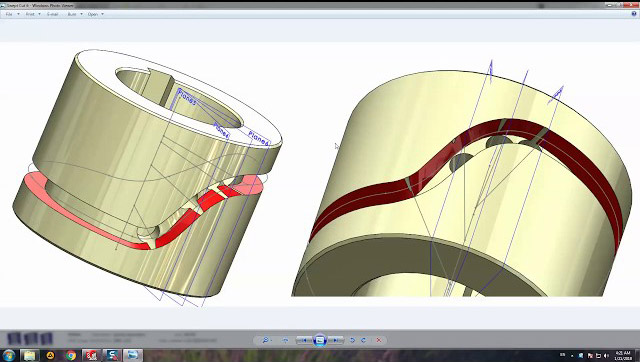
Task: Open the Print dropdown menu
Action: point(33,14)
